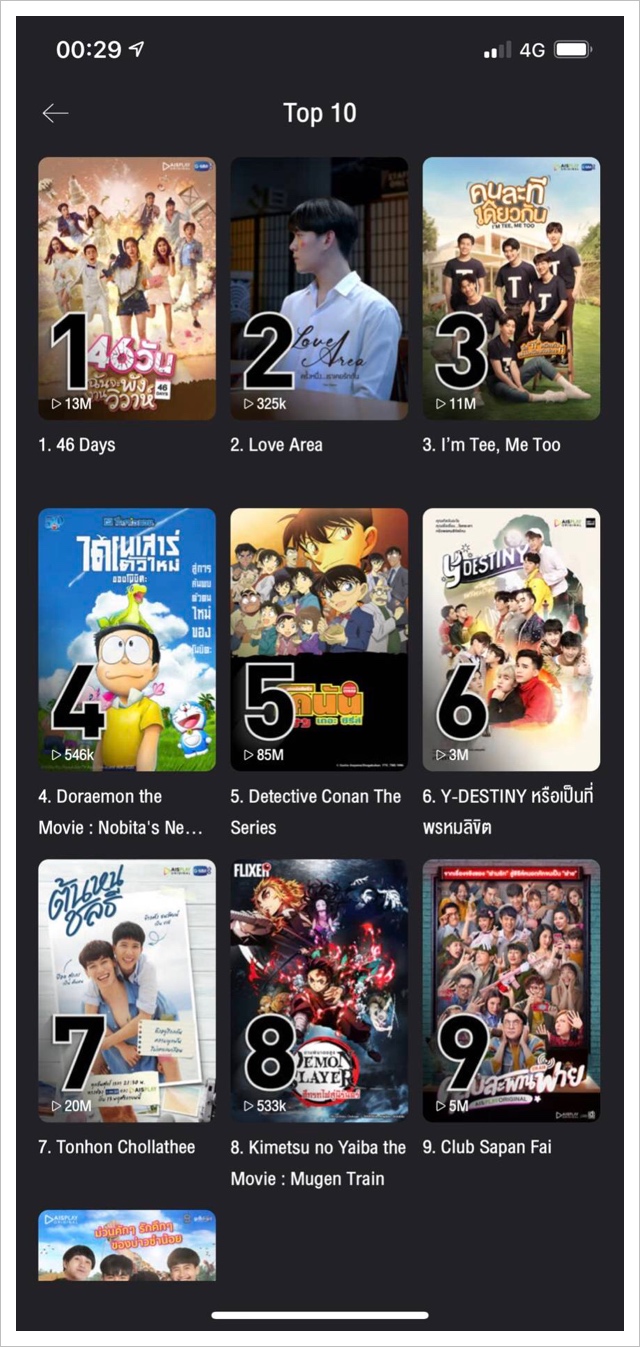Open the Demon Slayer Mugen Train poster
The image size is (640, 1347).
[x=319, y=990]
